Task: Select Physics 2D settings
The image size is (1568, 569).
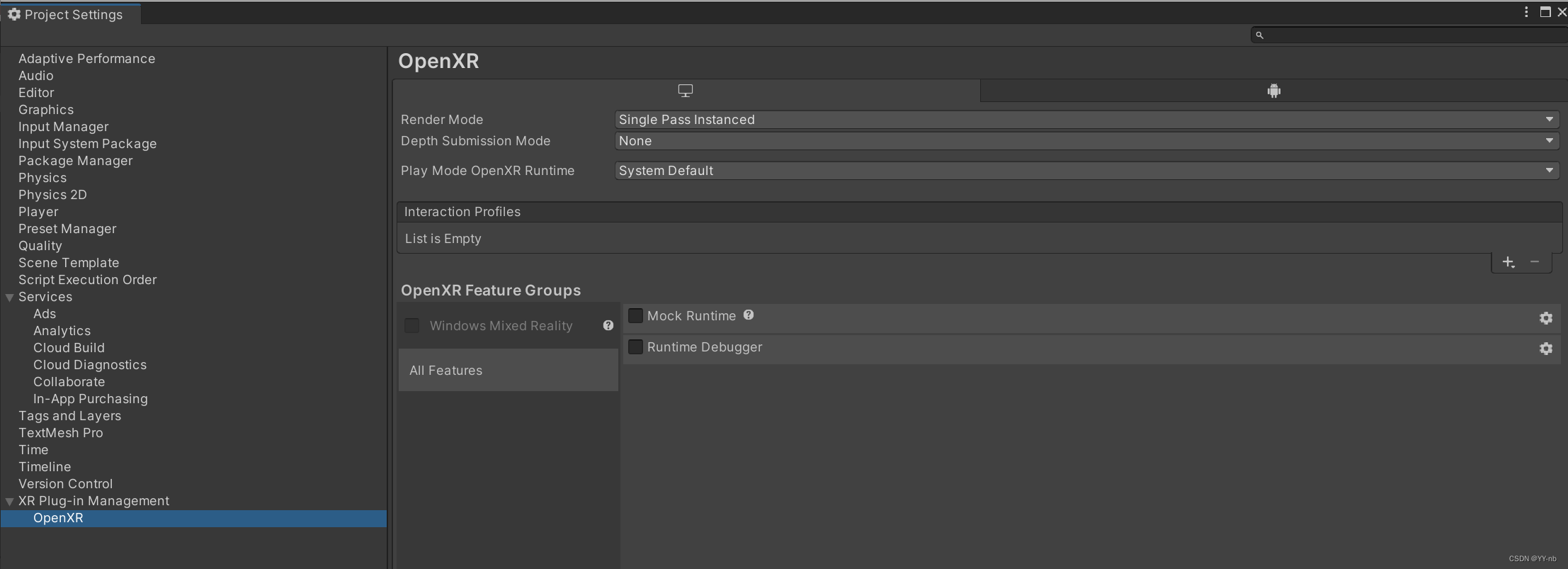Action: [x=52, y=195]
